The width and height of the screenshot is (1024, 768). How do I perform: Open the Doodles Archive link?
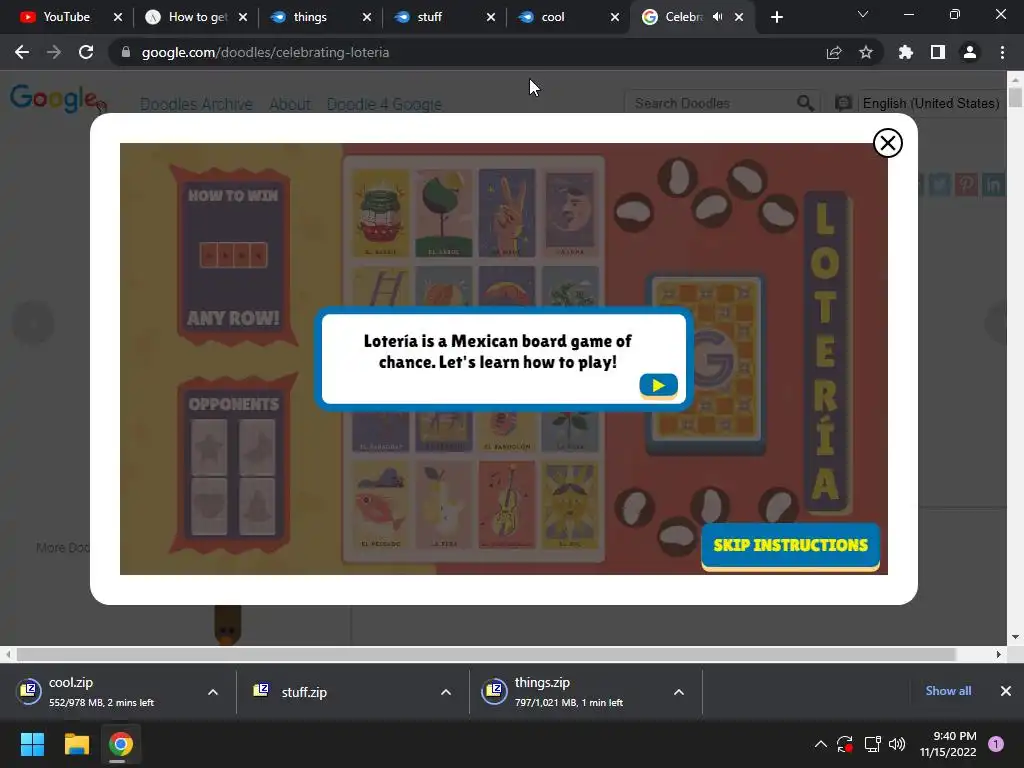coord(196,104)
